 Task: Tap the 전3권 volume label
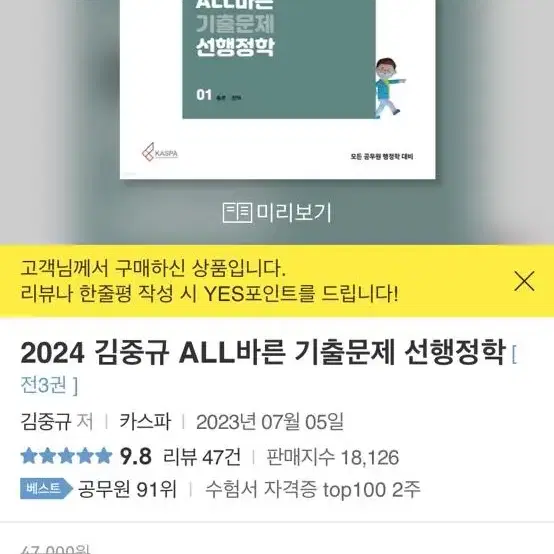pos(49,385)
